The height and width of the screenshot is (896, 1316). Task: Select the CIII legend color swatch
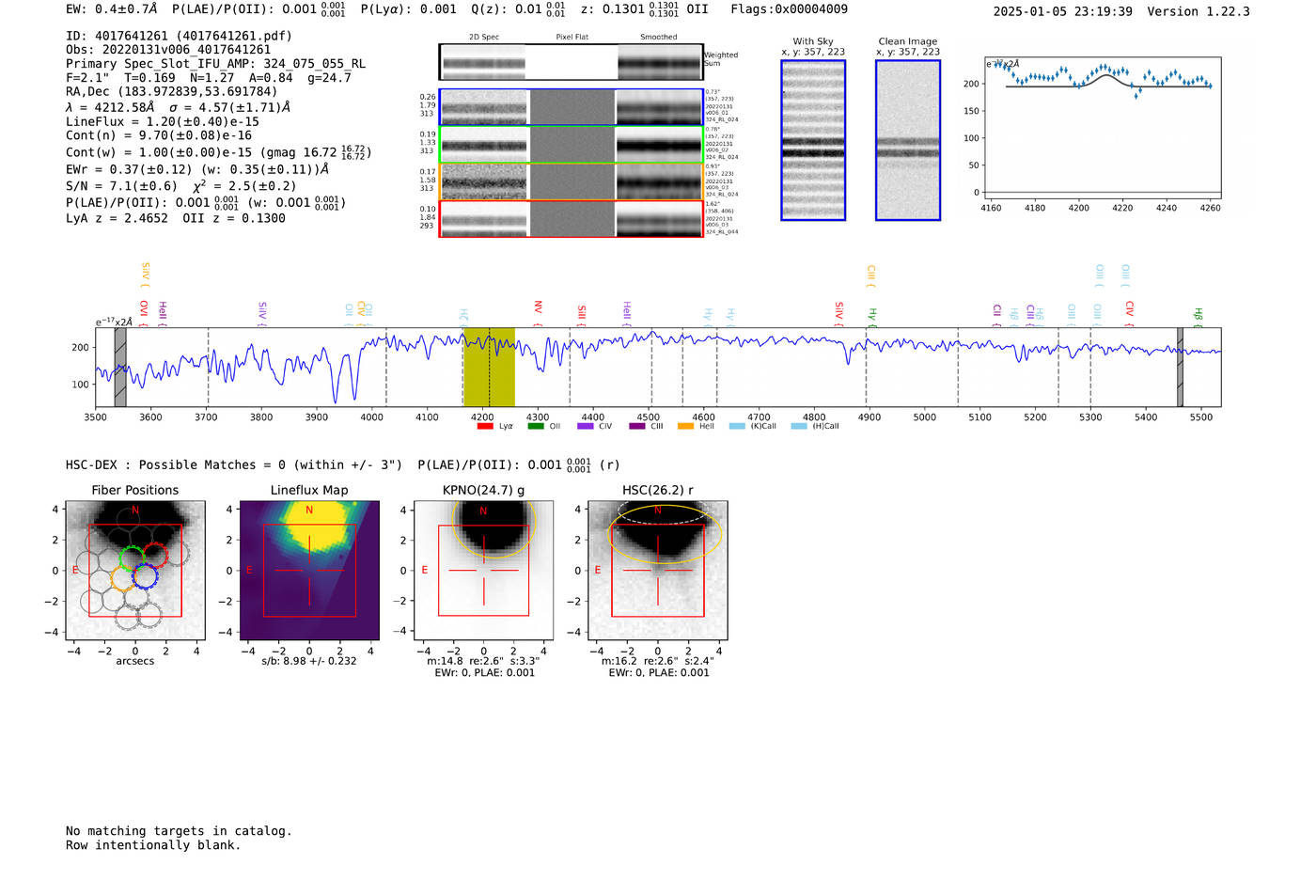click(x=637, y=426)
